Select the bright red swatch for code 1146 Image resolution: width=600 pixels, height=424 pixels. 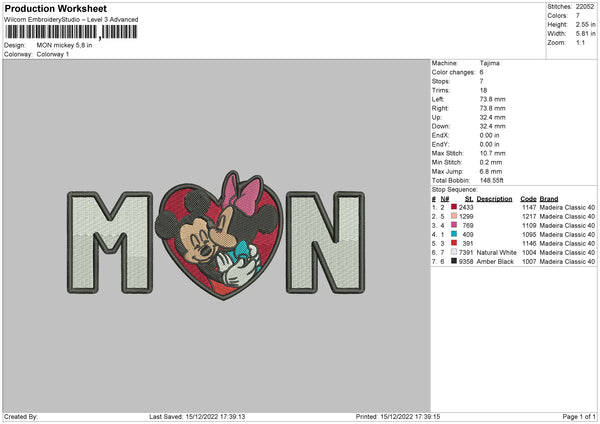pos(454,243)
